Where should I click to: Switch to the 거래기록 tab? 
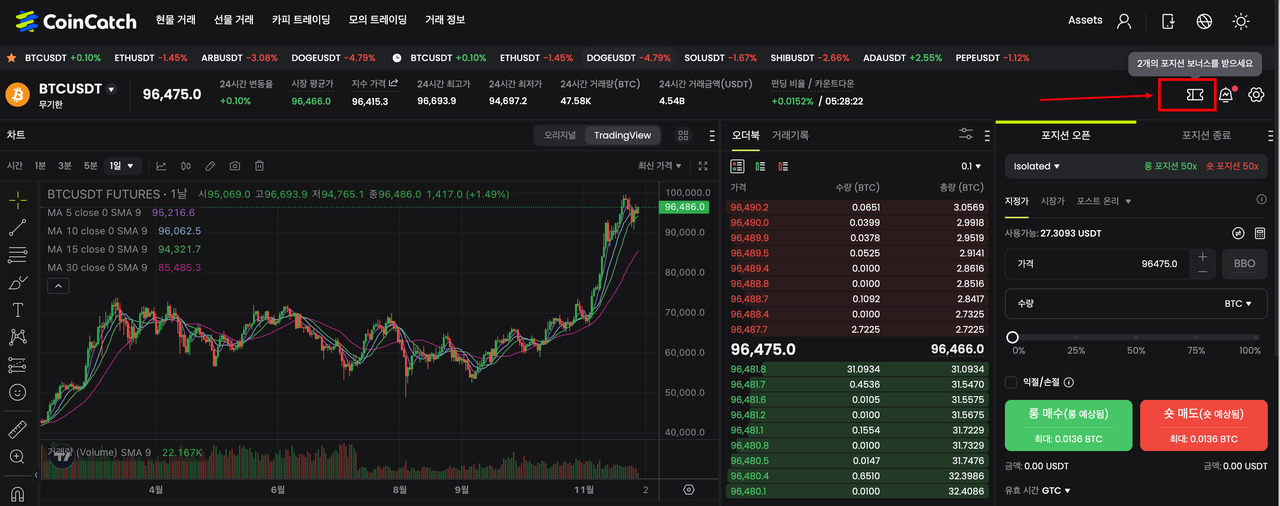(790, 135)
